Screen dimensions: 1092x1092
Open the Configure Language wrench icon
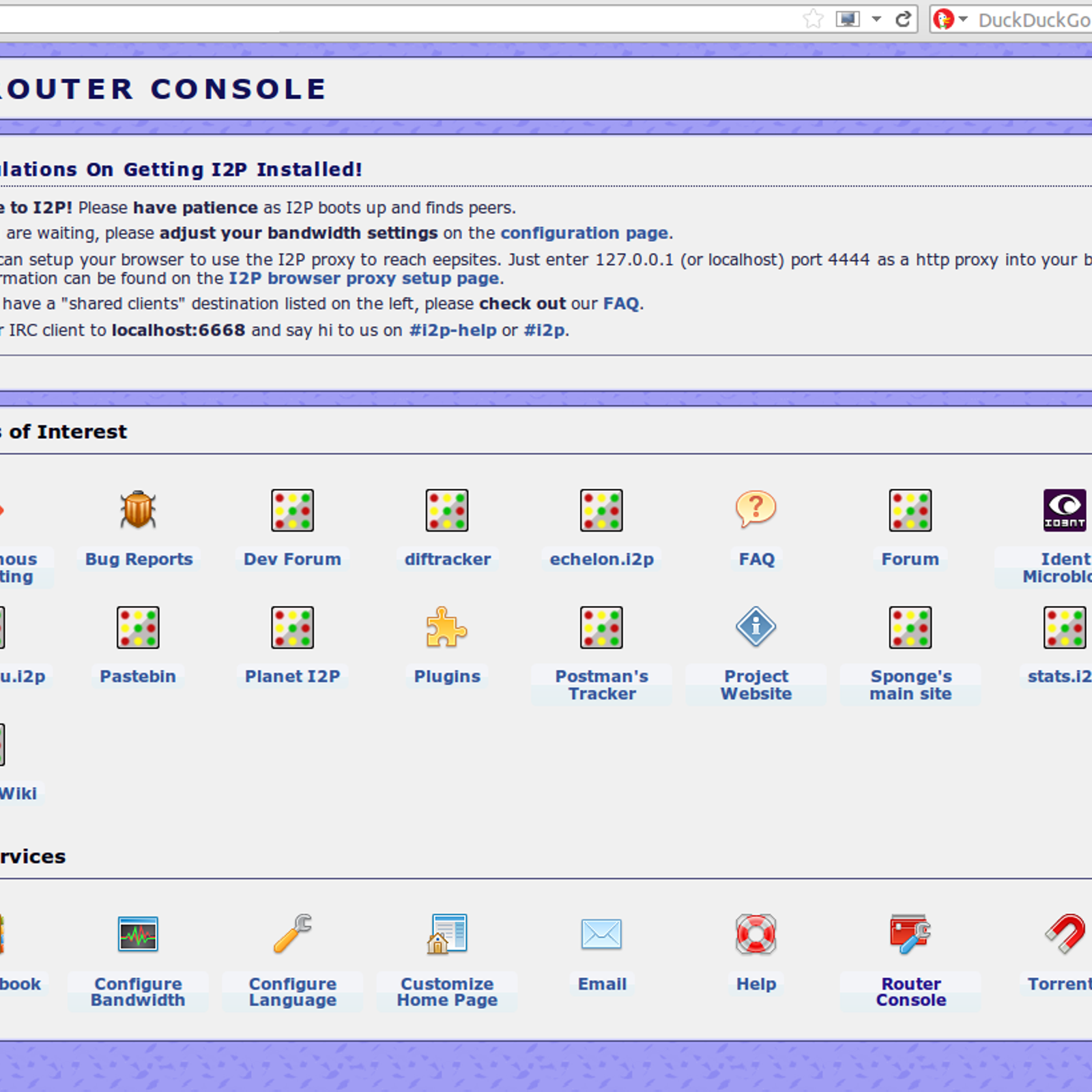pyautogui.click(x=292, y=934)
